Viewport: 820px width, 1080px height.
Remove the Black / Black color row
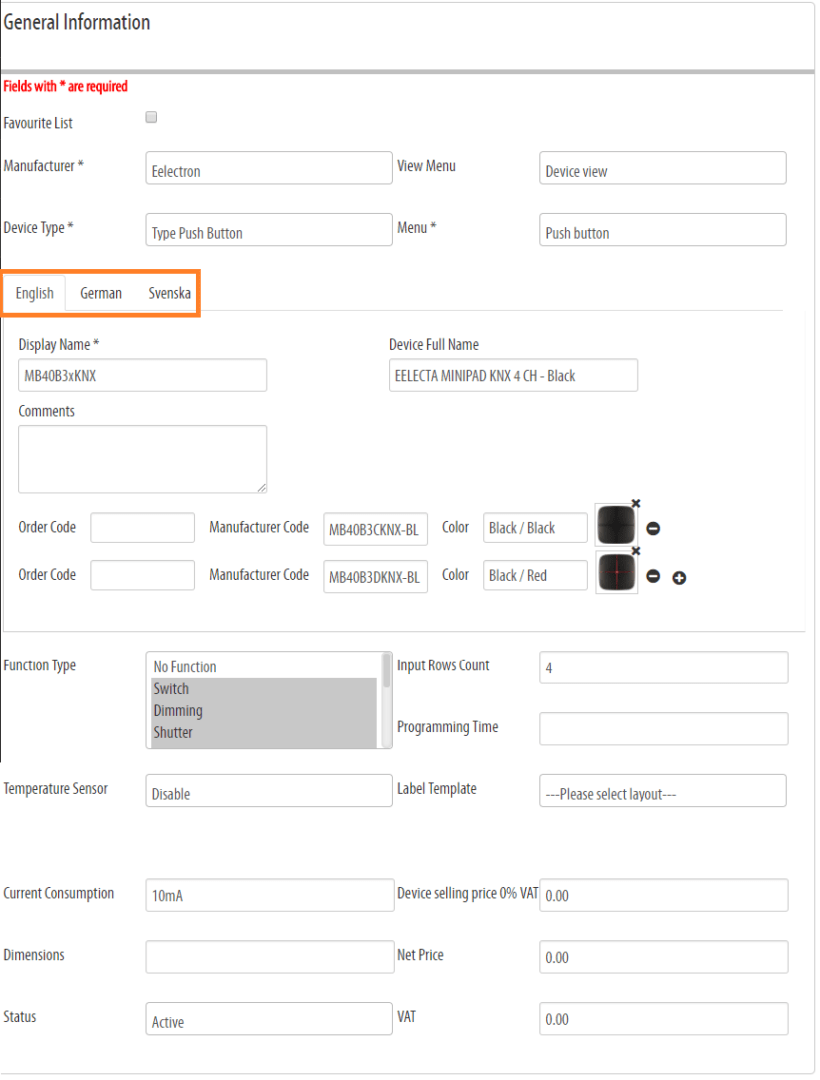(653, 528)
